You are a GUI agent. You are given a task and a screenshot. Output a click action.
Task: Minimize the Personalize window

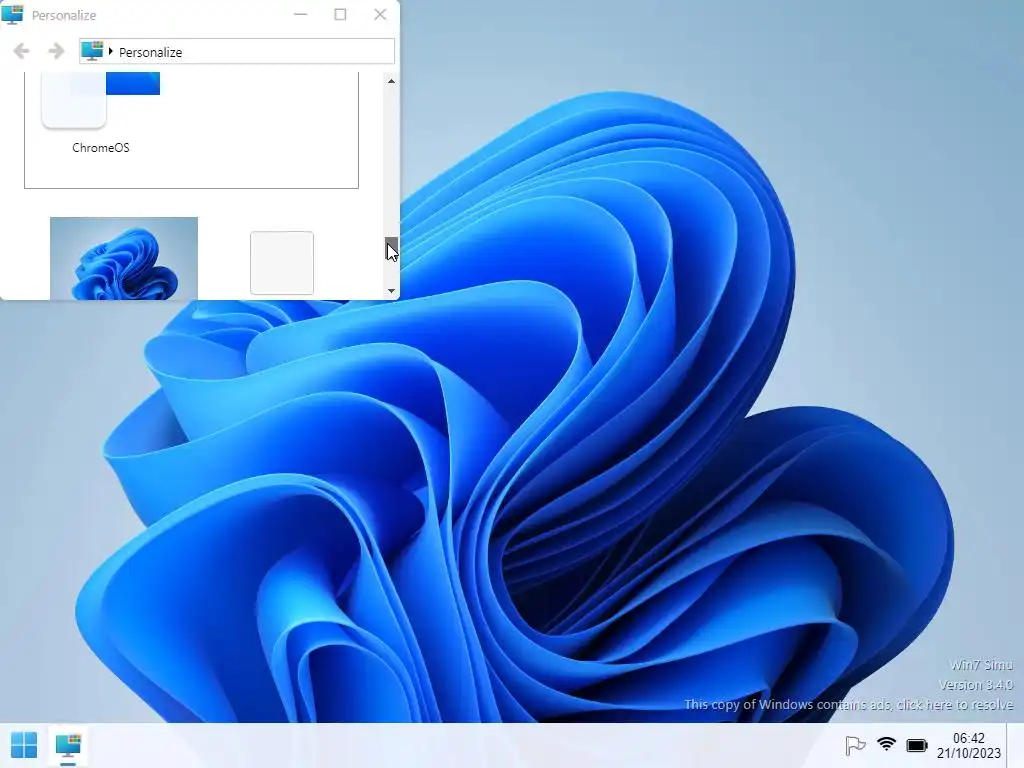[x=300, y=14]
